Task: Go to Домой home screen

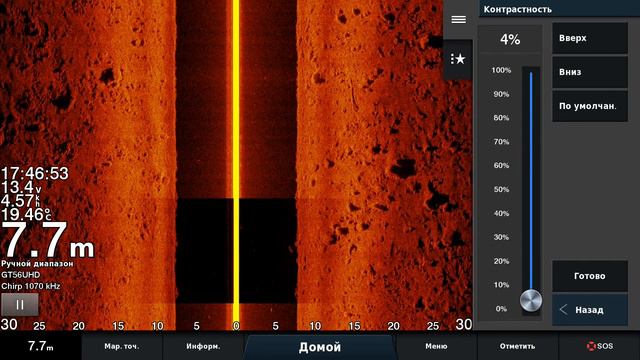Action: pyautogui.click(x=320, y=347)
